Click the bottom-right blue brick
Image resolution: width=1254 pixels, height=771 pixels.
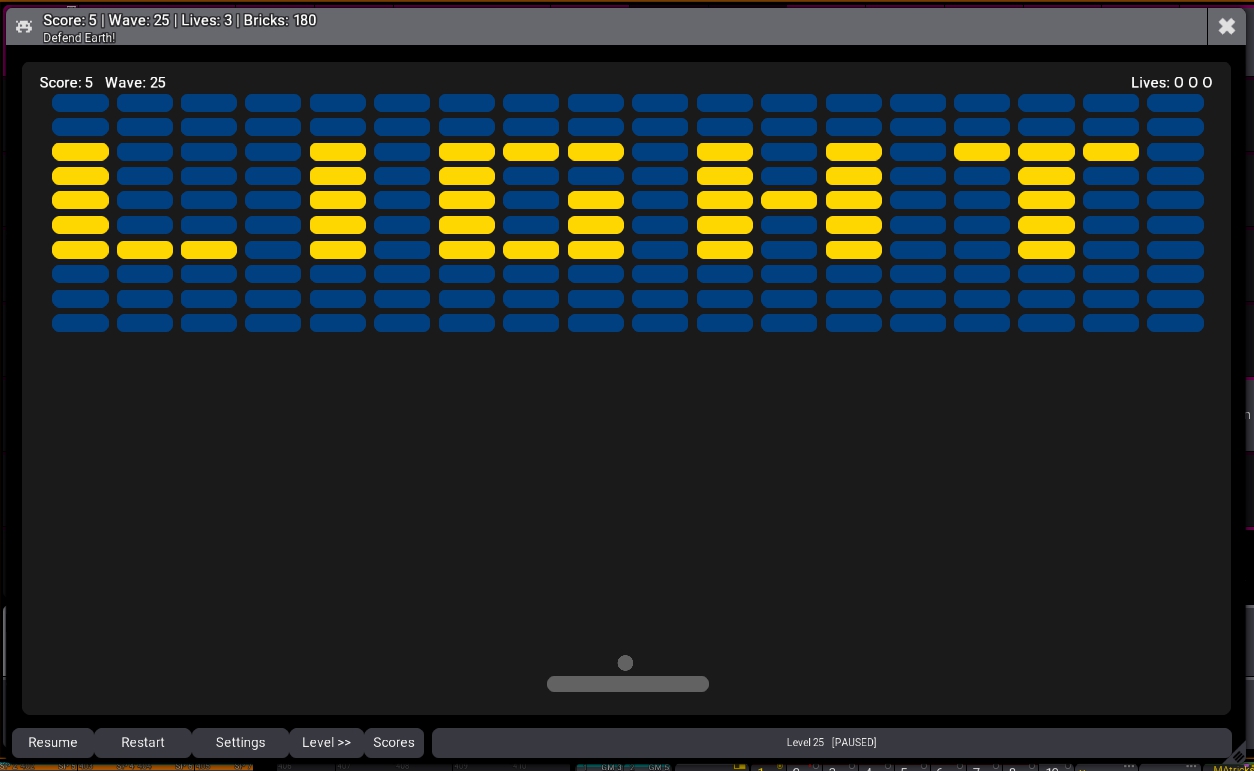click(x=1175, y=323)
